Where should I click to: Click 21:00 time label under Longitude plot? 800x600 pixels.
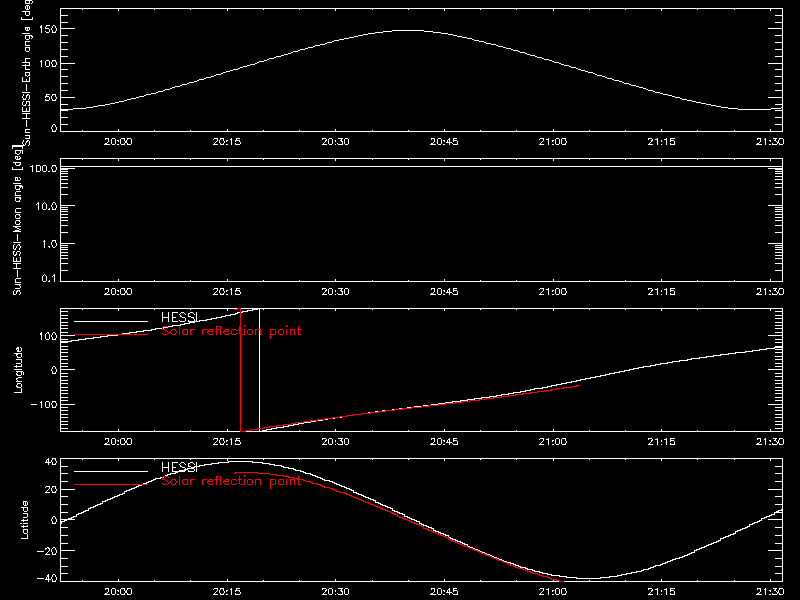553,441
